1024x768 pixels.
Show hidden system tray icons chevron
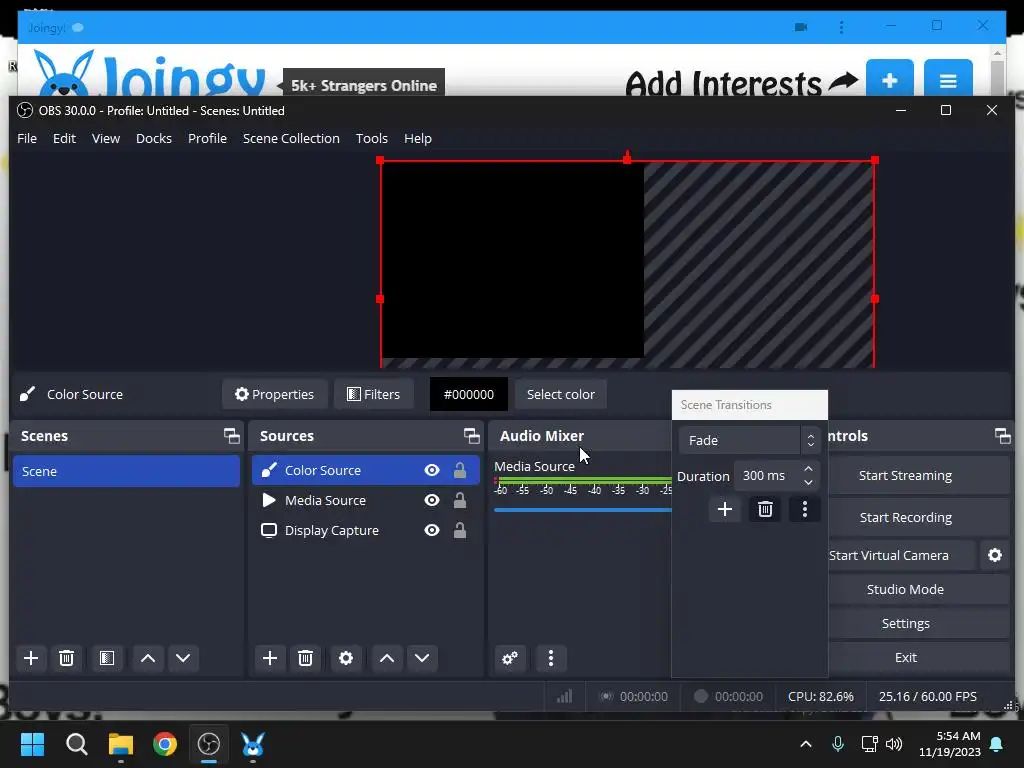(806, 744)
